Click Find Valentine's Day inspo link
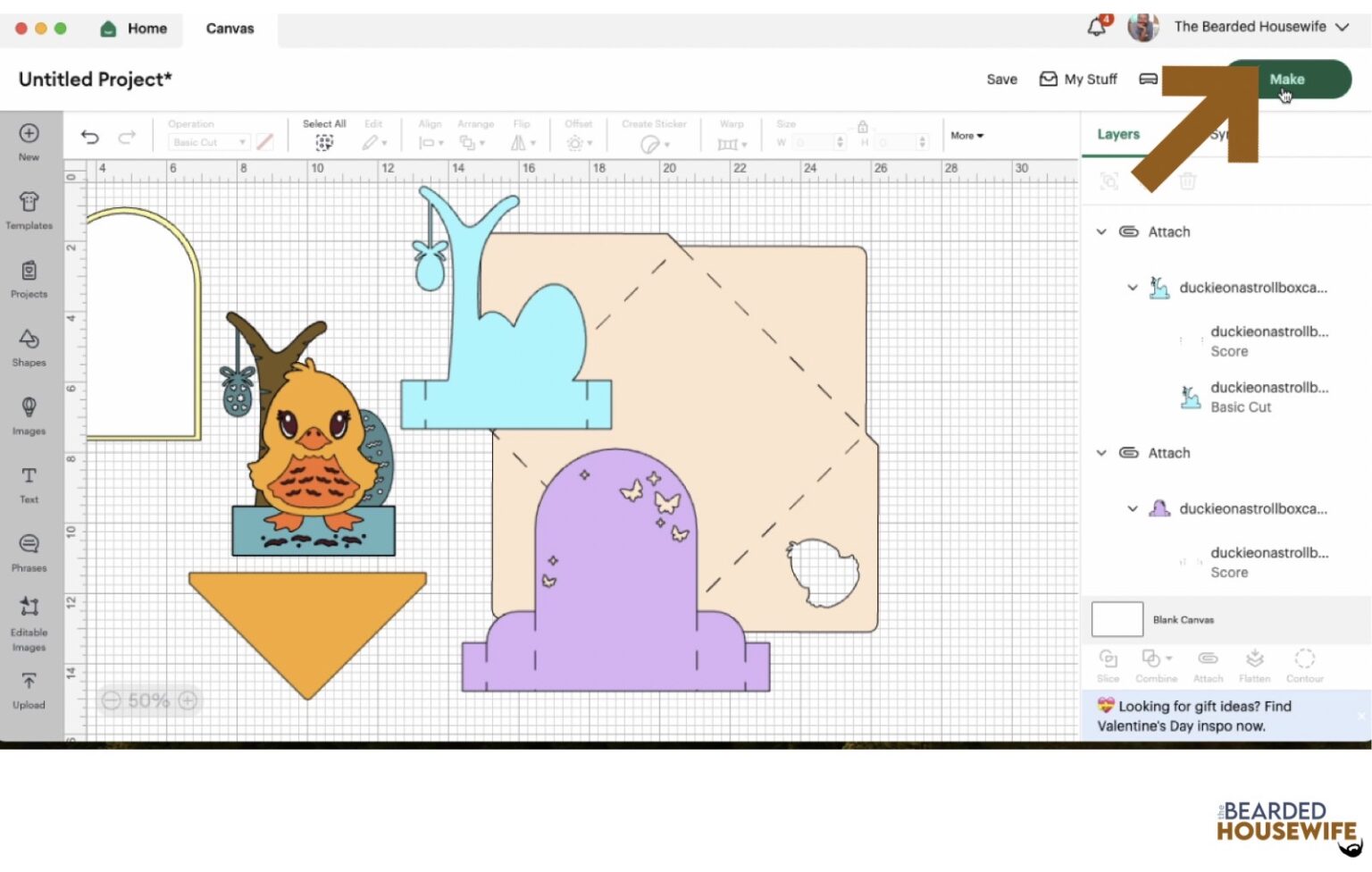1372x872 pixels. 1195,716
